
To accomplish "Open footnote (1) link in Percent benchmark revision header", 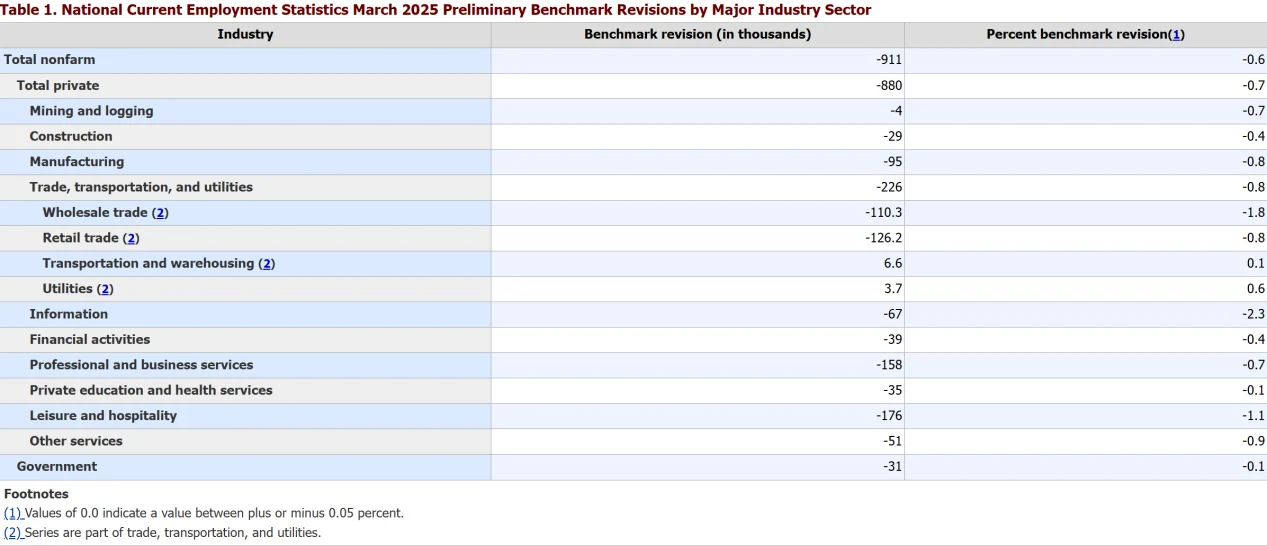I will click(1176, 34).
